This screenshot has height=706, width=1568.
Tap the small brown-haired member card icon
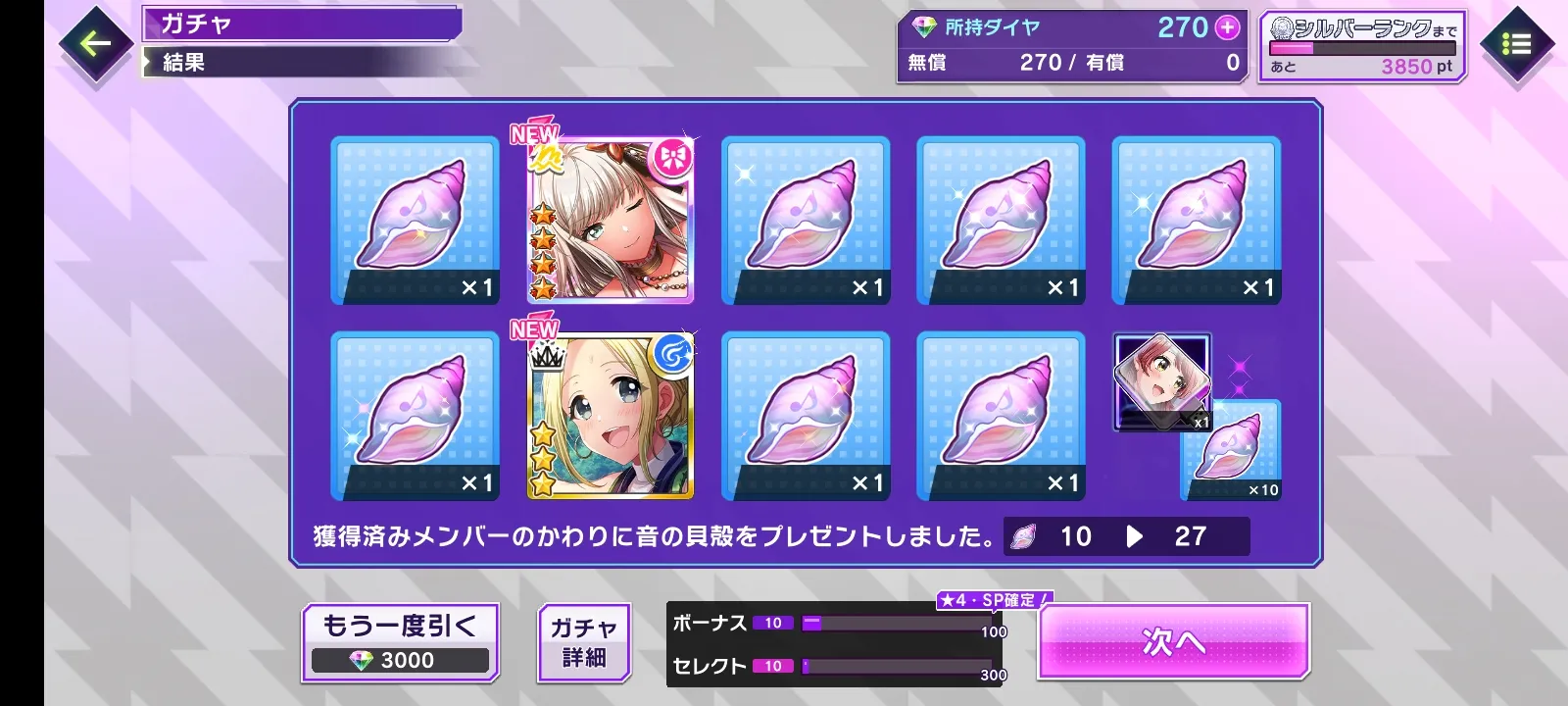1162,381
